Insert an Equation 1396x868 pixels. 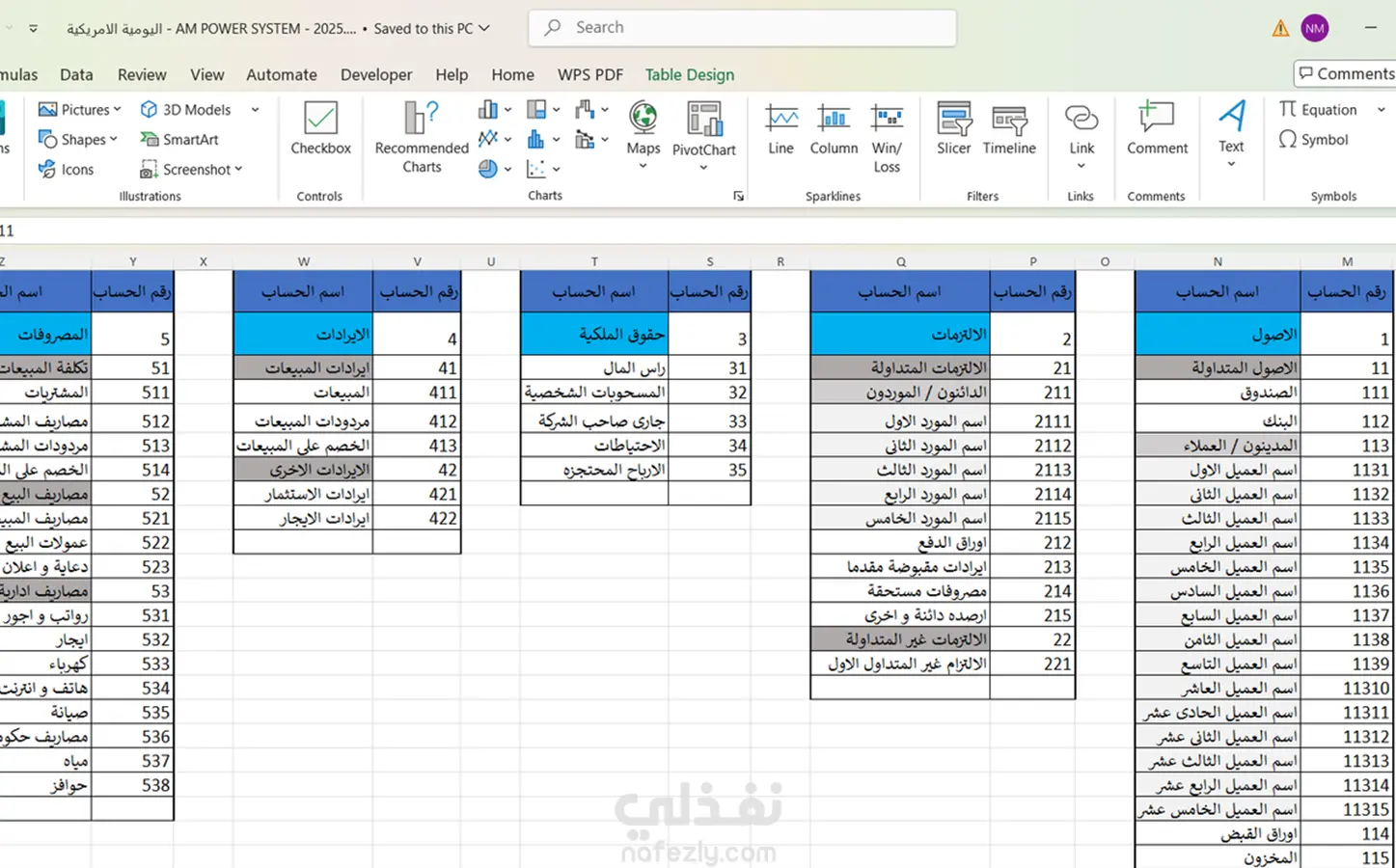click(1318, 110)
